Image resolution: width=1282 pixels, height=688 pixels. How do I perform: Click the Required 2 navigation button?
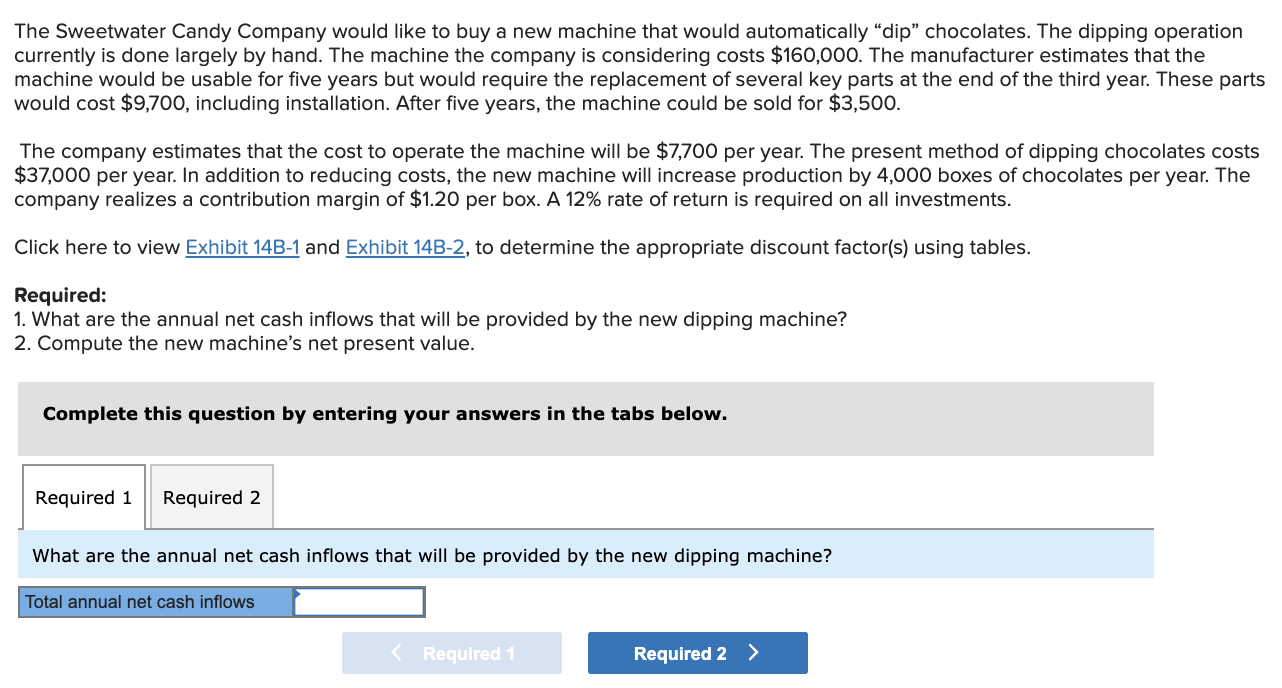point(697,652)
